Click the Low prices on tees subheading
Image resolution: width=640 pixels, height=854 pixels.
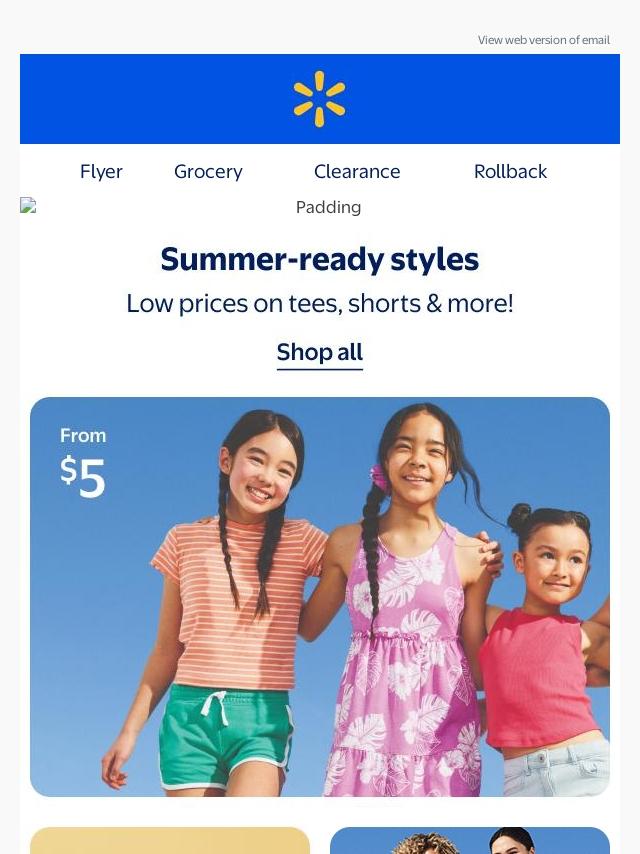(320, 304)
